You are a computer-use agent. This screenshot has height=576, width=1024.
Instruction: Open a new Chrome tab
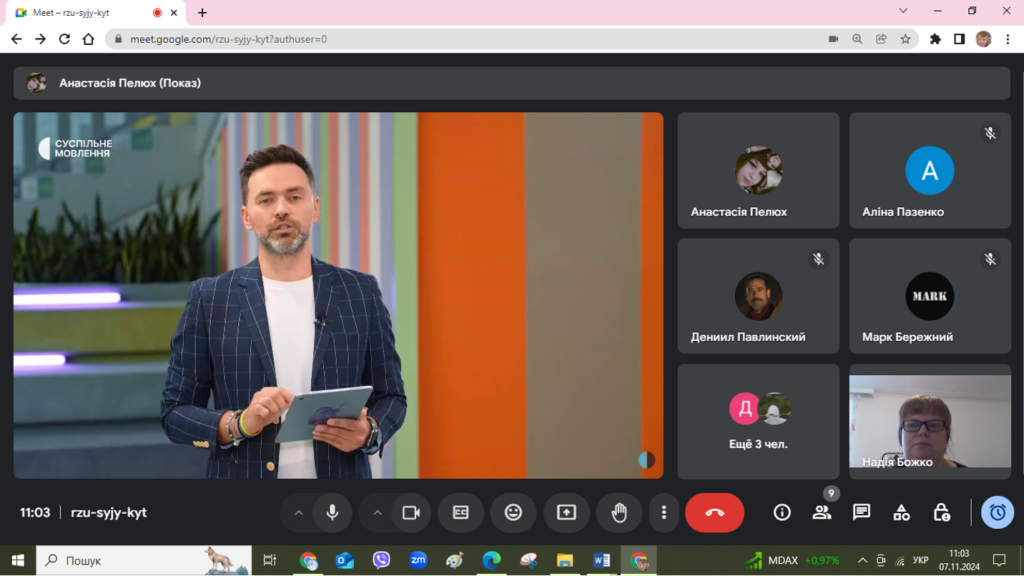point(202,12)
